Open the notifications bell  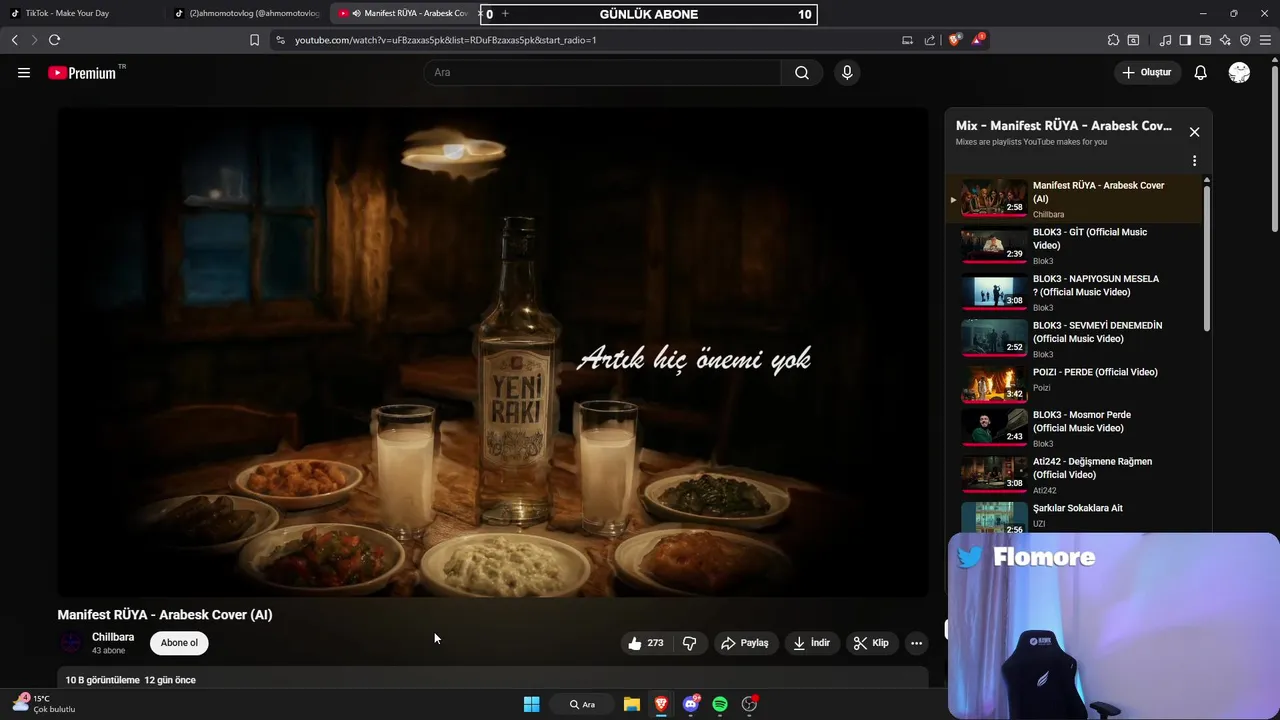click(1201, 73)
